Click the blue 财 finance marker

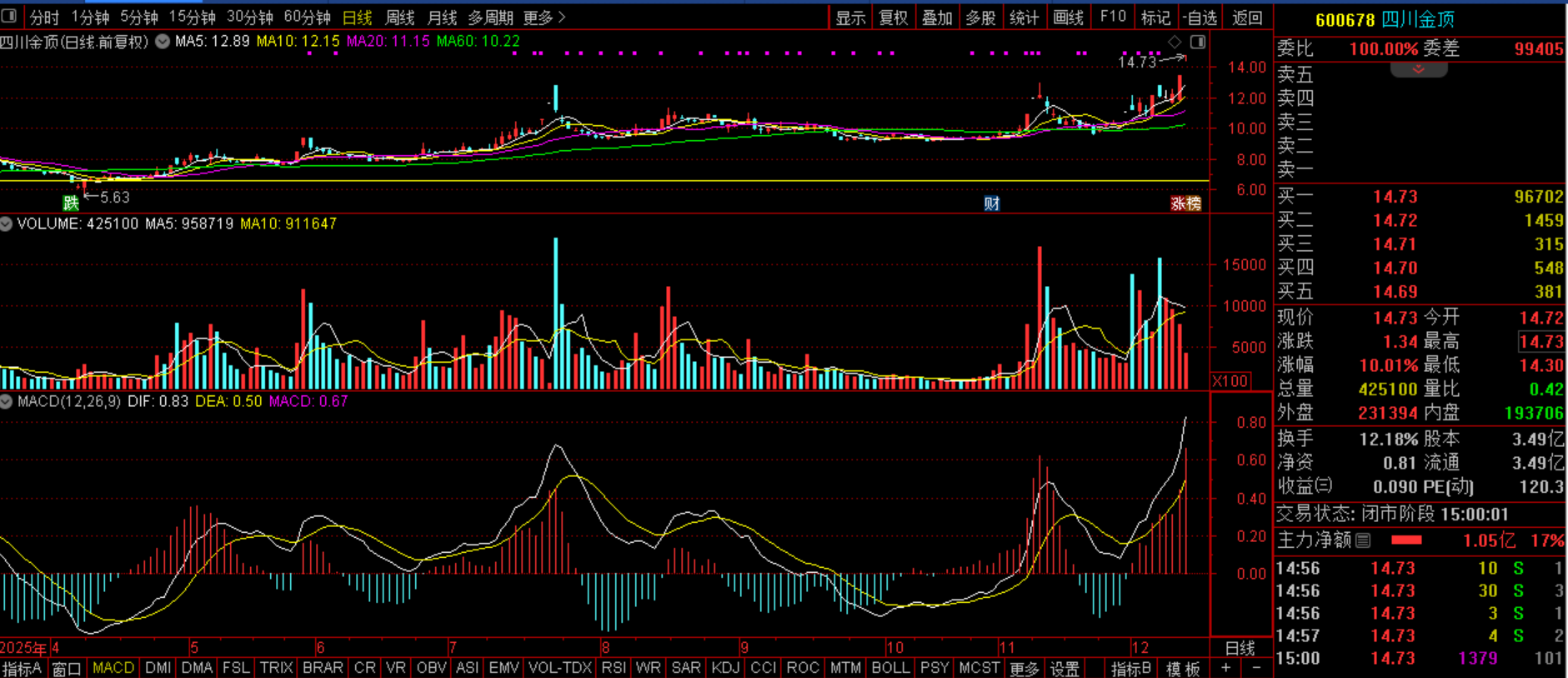[x=991, y=203]
